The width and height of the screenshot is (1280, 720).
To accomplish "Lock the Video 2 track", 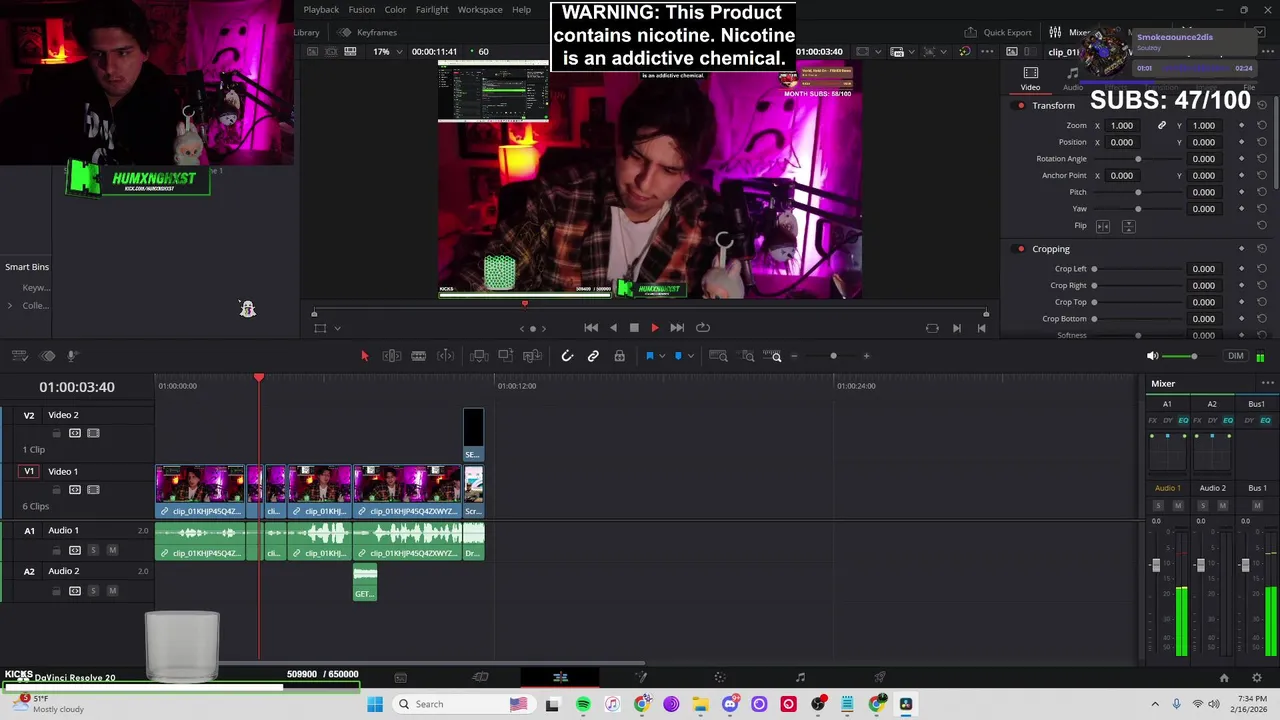I will point(57,433).
